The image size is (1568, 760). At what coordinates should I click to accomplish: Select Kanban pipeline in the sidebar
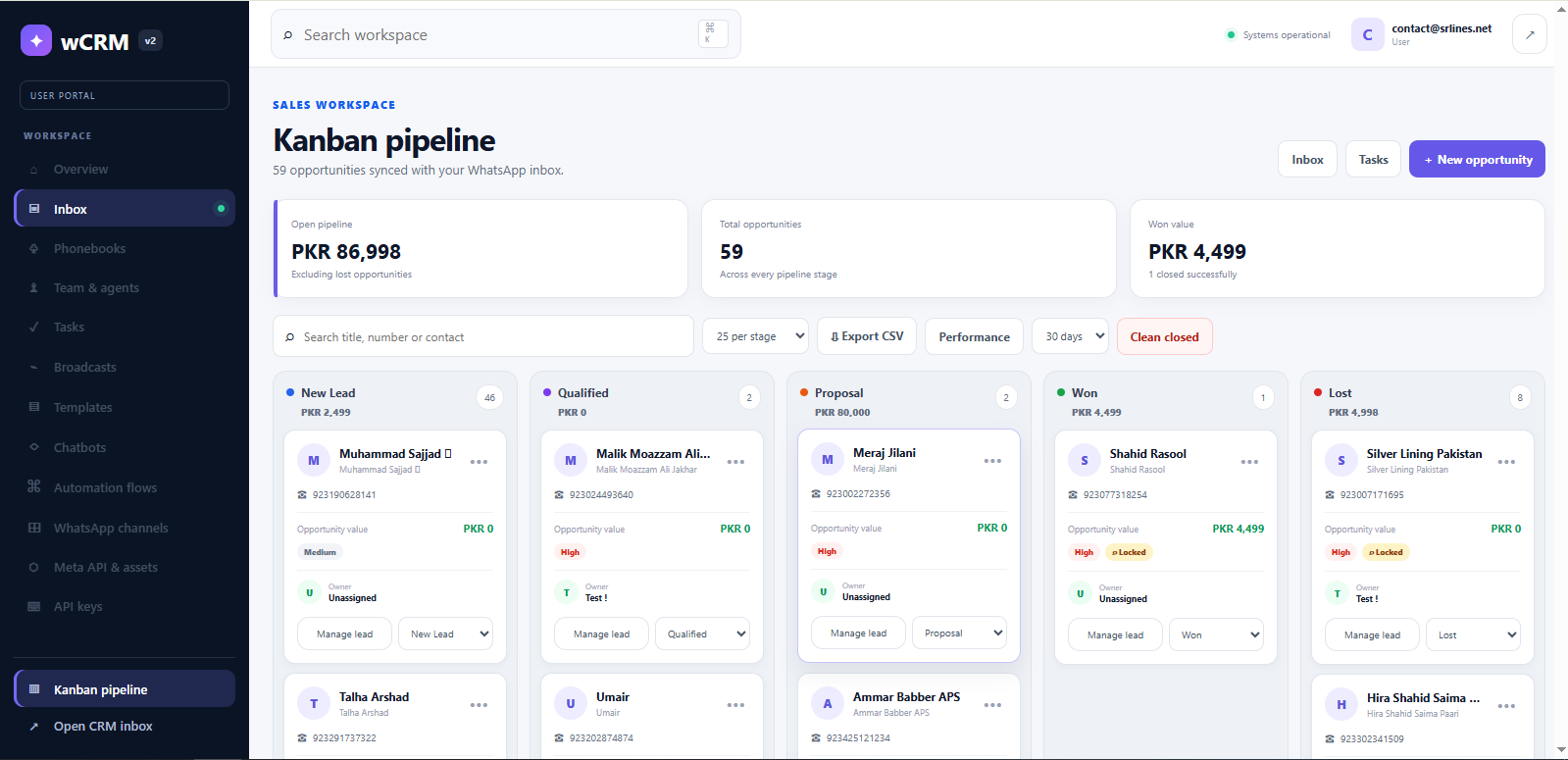[125, 689]
